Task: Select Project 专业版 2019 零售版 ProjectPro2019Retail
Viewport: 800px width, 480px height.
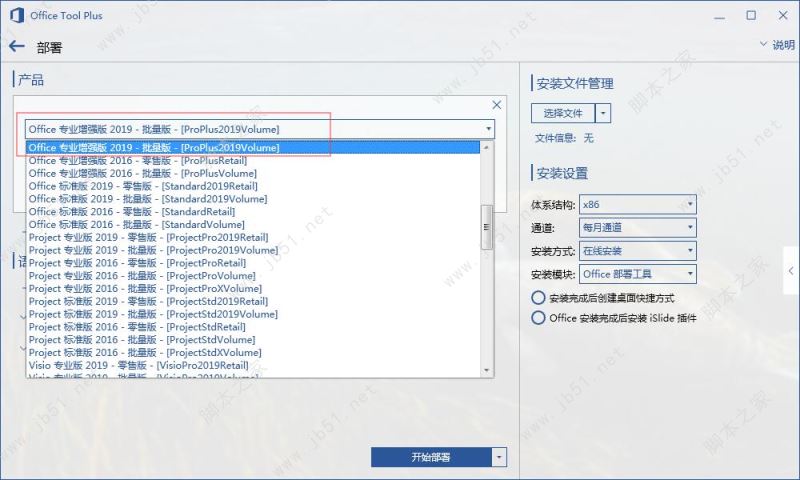Action: 253,237
